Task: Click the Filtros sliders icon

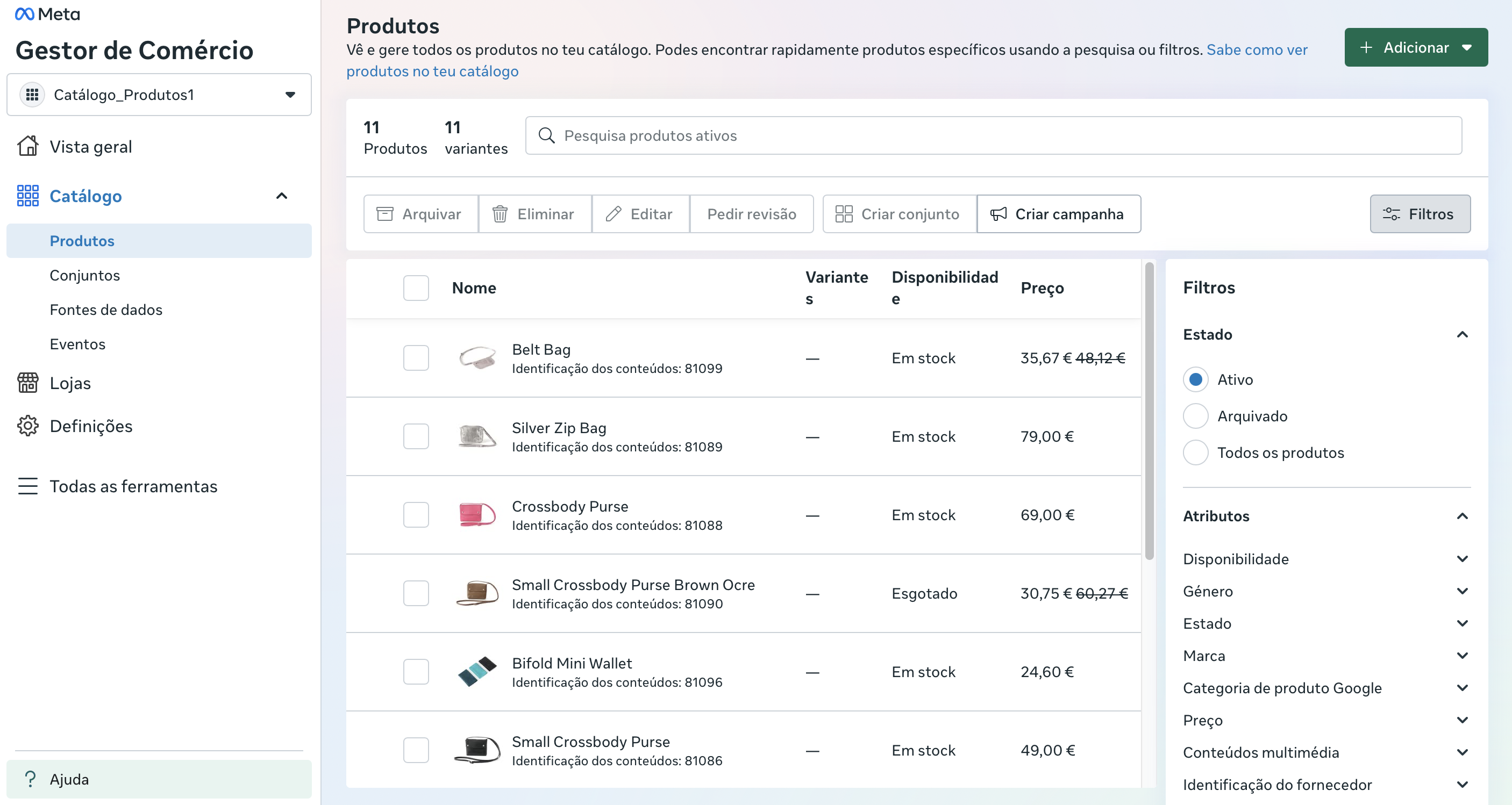Action: 1391,214
